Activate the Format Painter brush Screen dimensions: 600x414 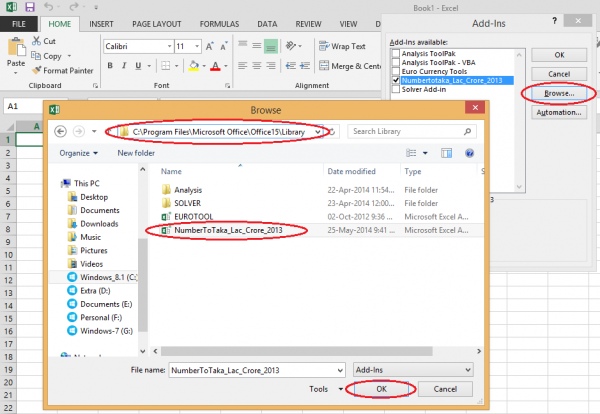63,70
